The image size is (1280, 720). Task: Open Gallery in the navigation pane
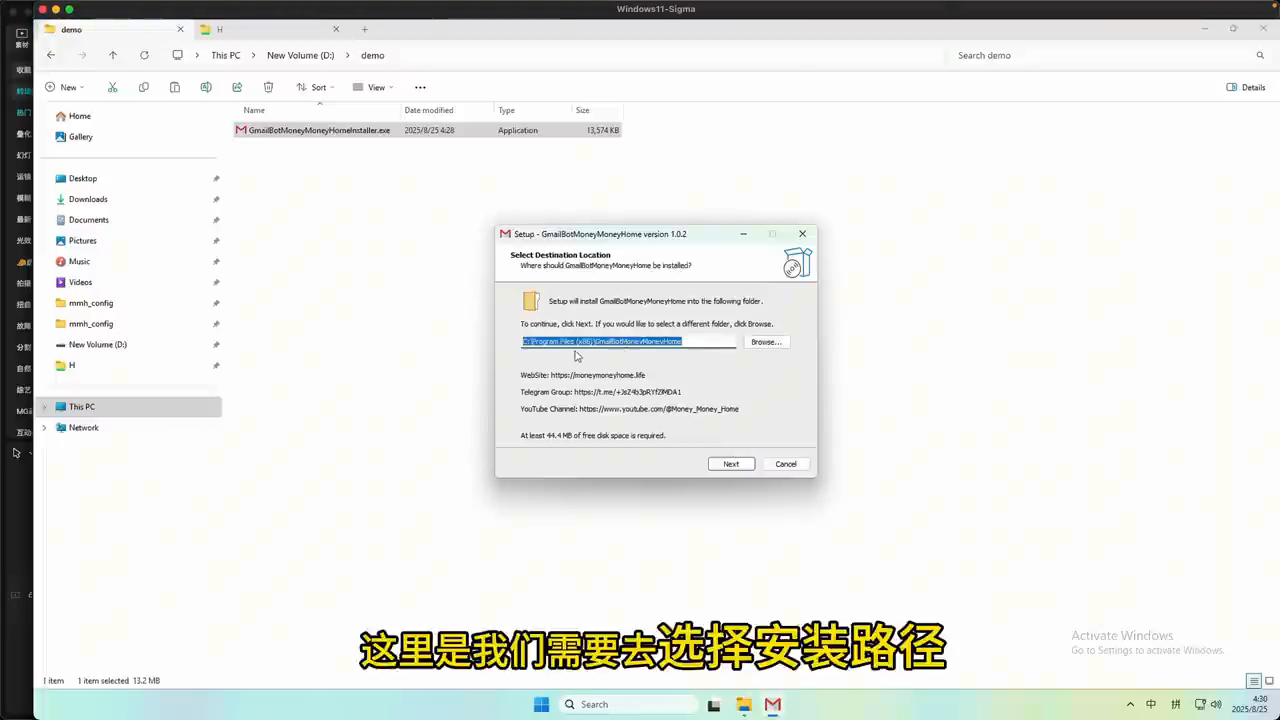81,137
